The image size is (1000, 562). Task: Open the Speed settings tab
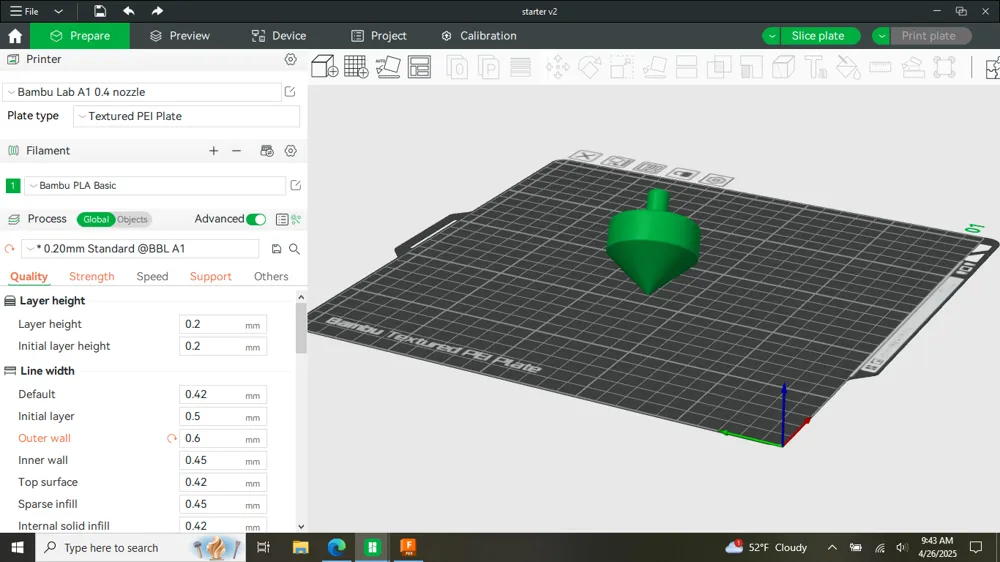click(x=152, y=276)
